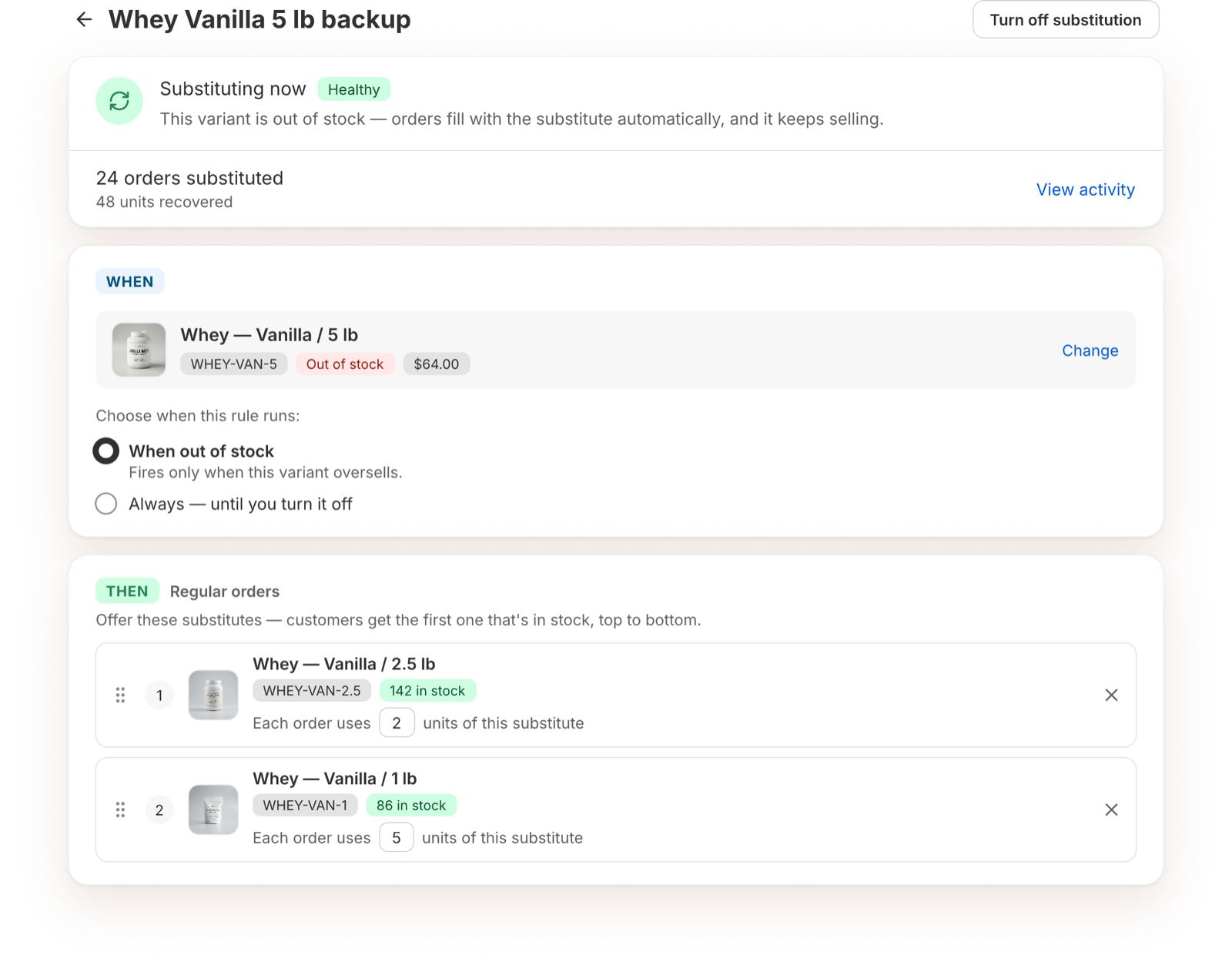Grab drag handle for Vanilla 2.5 lb substitute
Viewport: 1232px width, 972px height.
[x=120, y=695]
